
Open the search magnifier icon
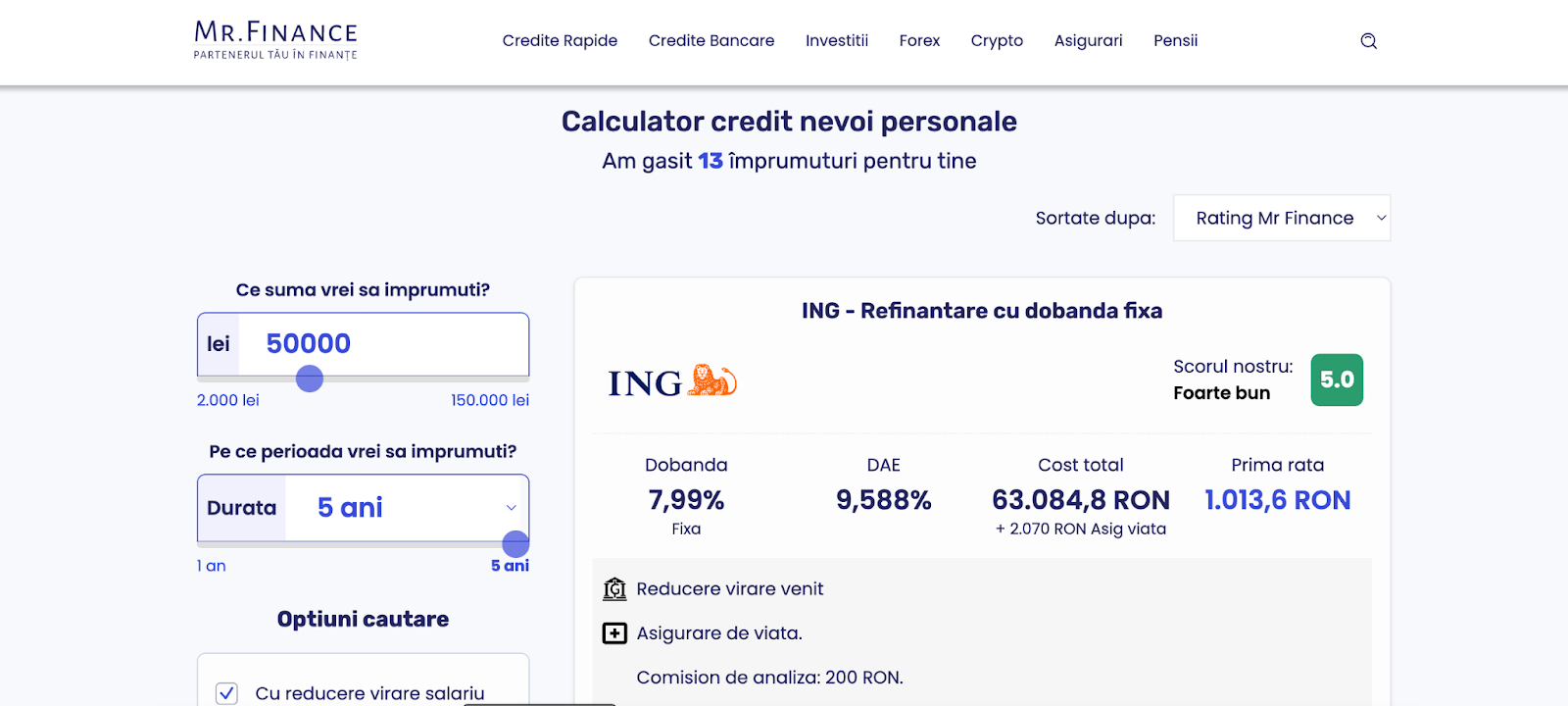[1369, 41]
